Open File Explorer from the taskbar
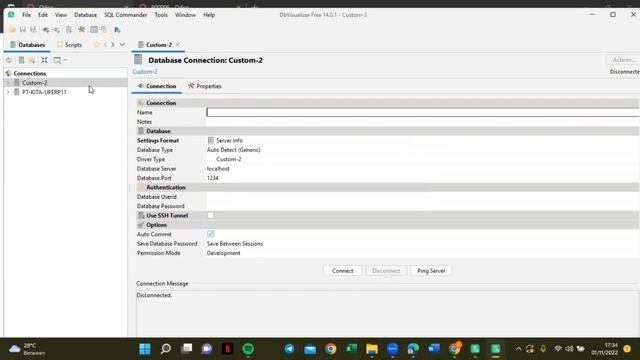This screenshot has height=360, width=640. (x=372, y=349)
